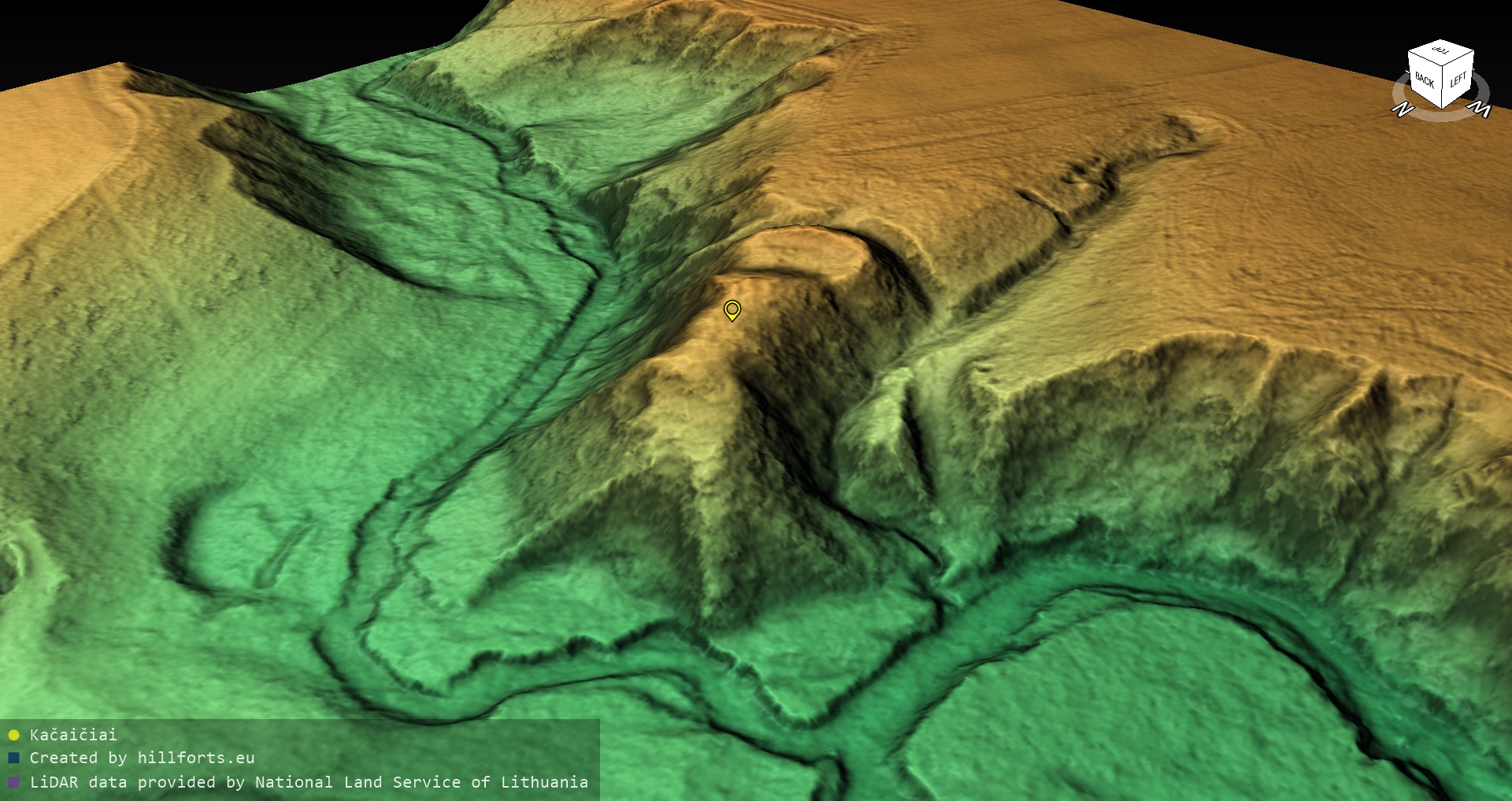
Task: Click the edge between TOP and BACK faces
Action: [x=1425, y=60]
